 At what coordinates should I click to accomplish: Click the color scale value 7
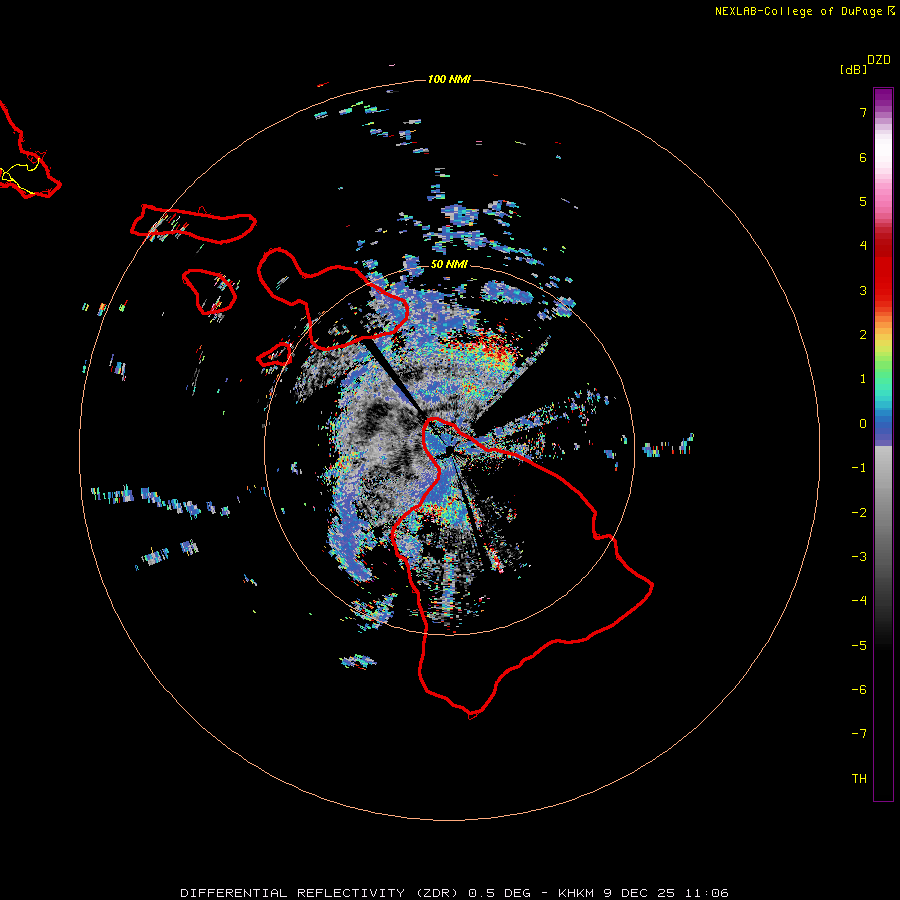point(863,112)
